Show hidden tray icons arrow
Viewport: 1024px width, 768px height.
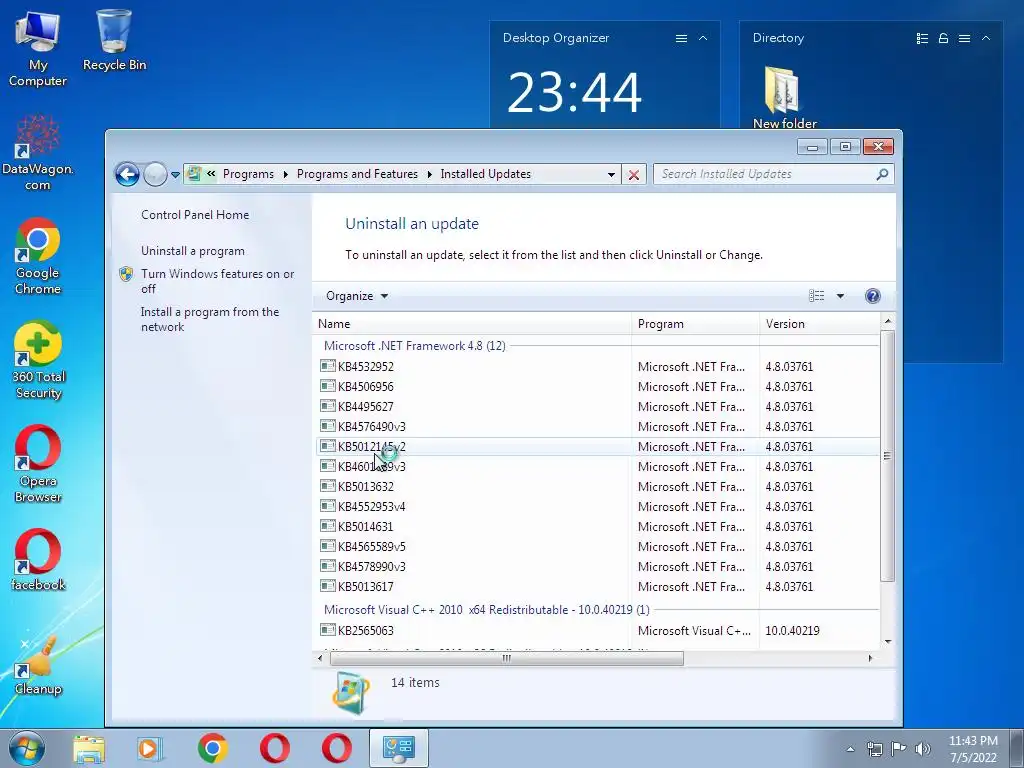[x=850, y=749]
